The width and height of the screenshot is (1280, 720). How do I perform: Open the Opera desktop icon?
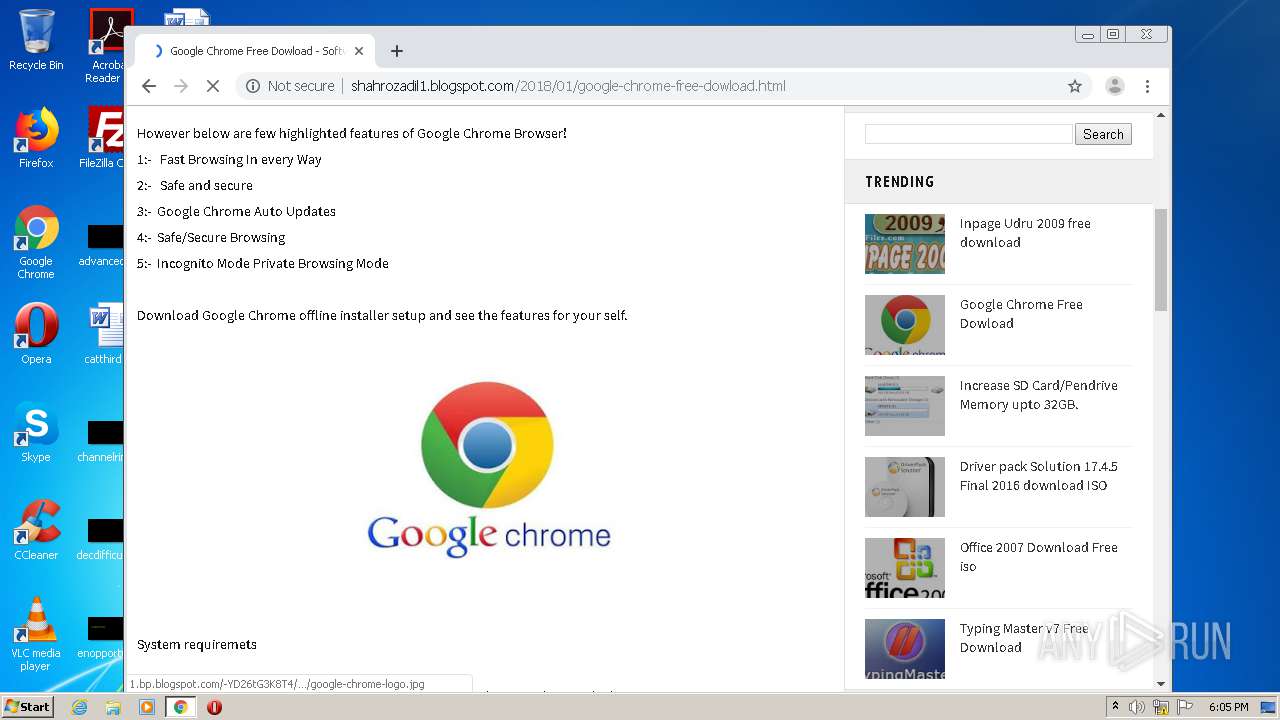point(36,334)
